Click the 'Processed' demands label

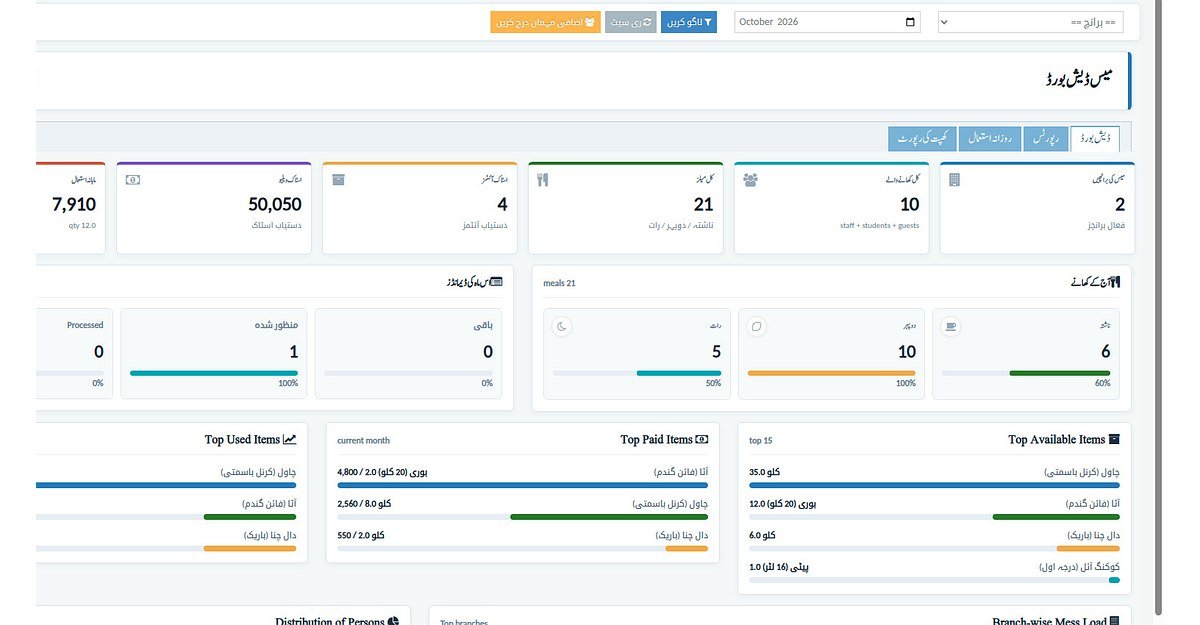click(x=85, y=325)
